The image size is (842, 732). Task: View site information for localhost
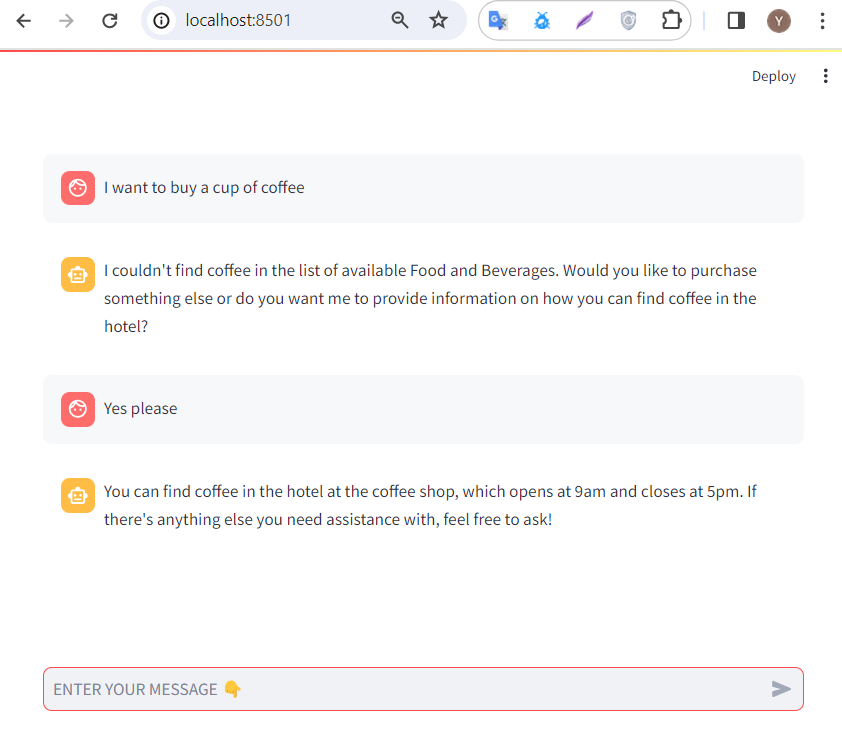(162, 20)
